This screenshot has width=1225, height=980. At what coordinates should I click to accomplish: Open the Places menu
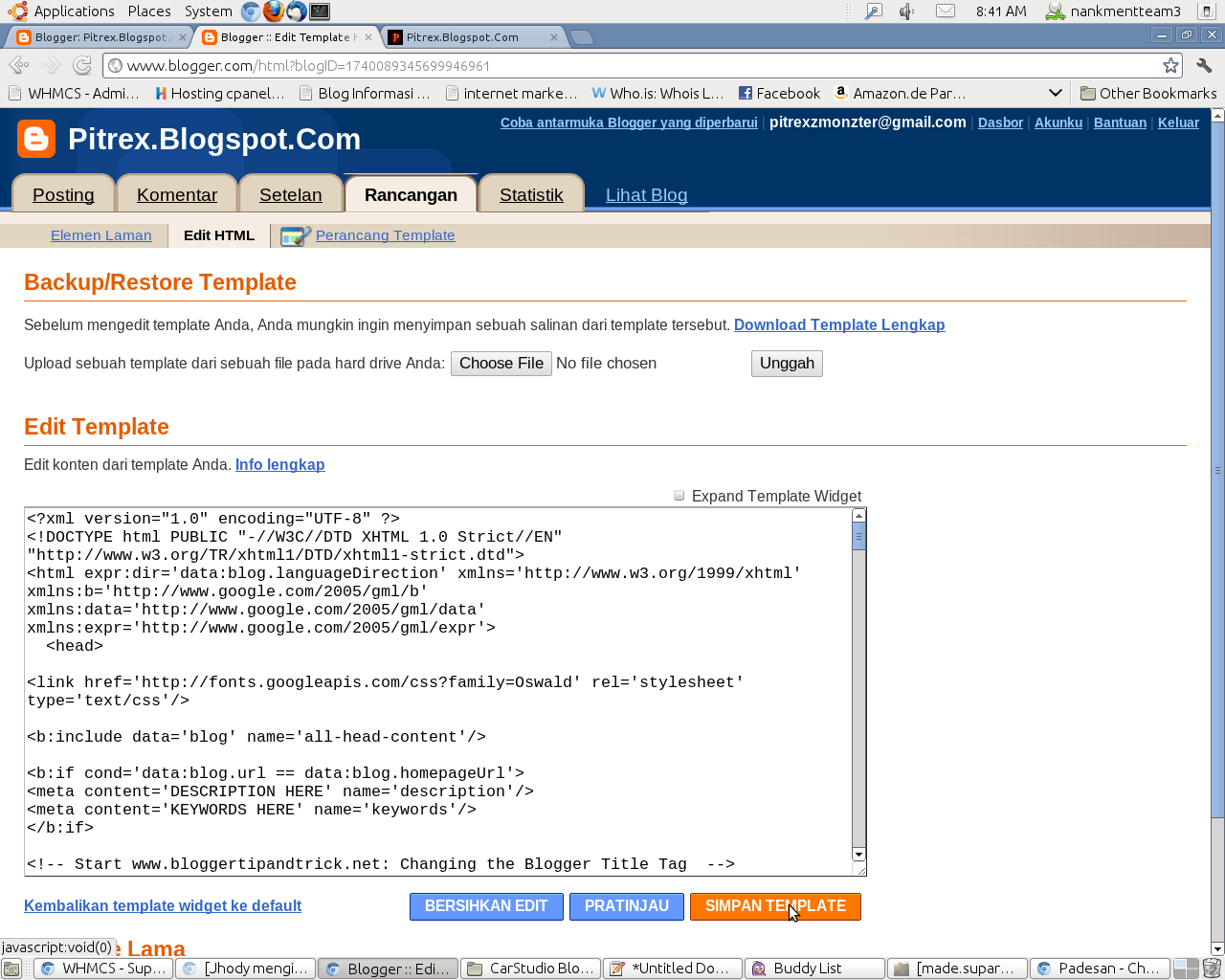[149, 11]
